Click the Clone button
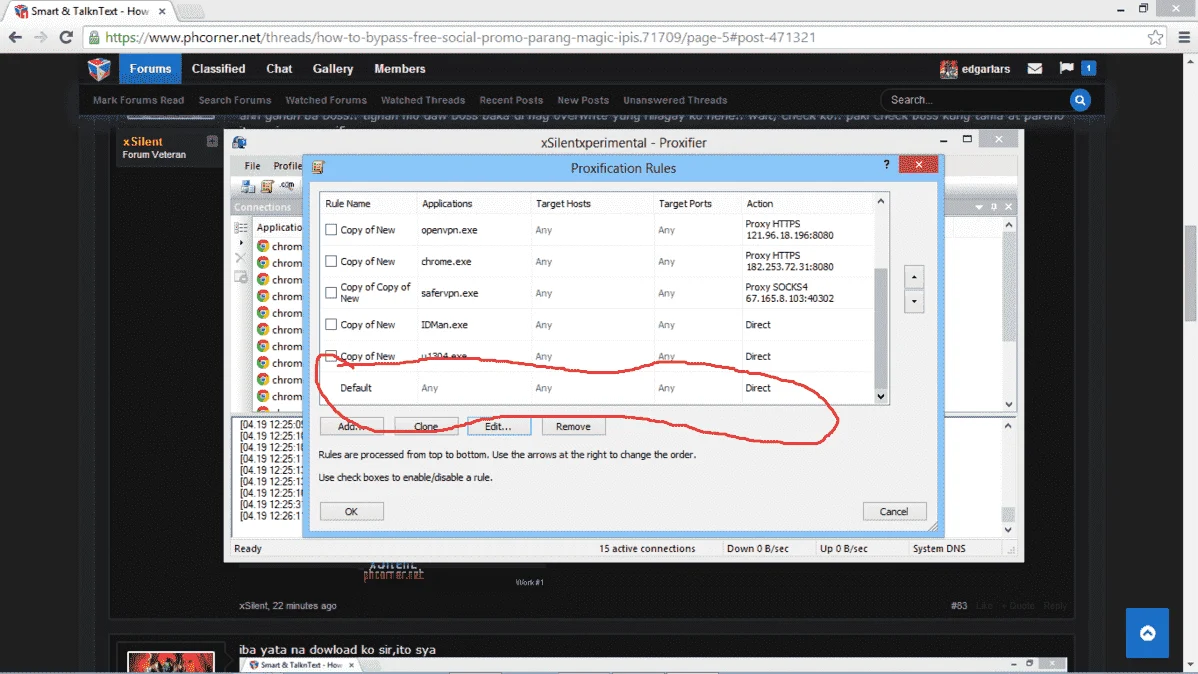The height and width of the screenshot is (674, 1198). [426, 426]
